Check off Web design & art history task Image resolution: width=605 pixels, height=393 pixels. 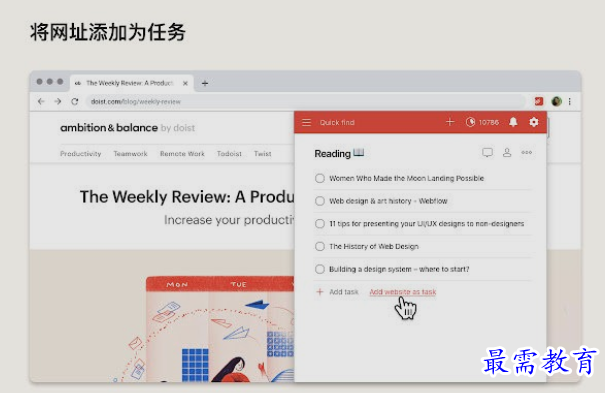319,201
